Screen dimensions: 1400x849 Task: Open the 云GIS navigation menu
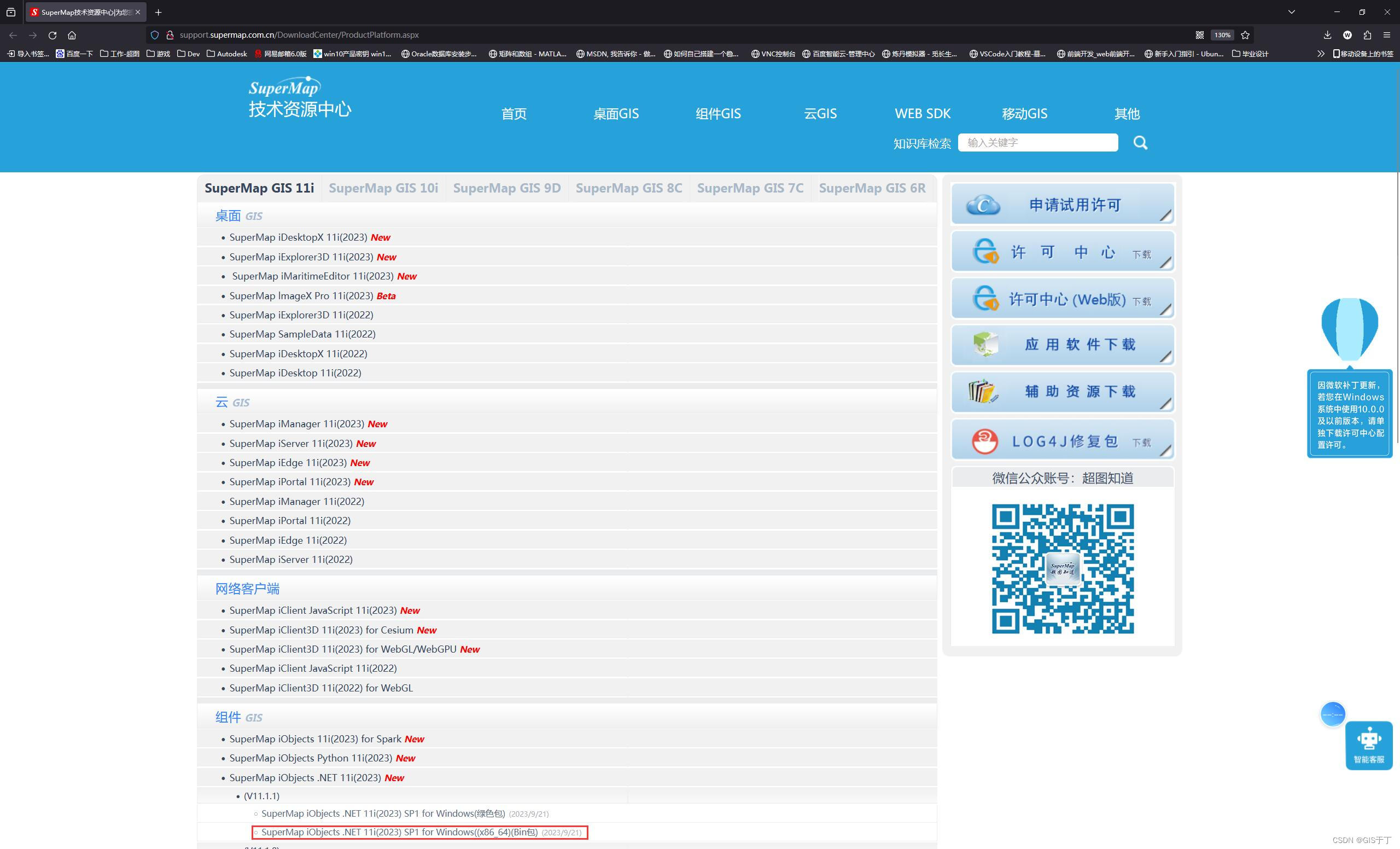820,114
